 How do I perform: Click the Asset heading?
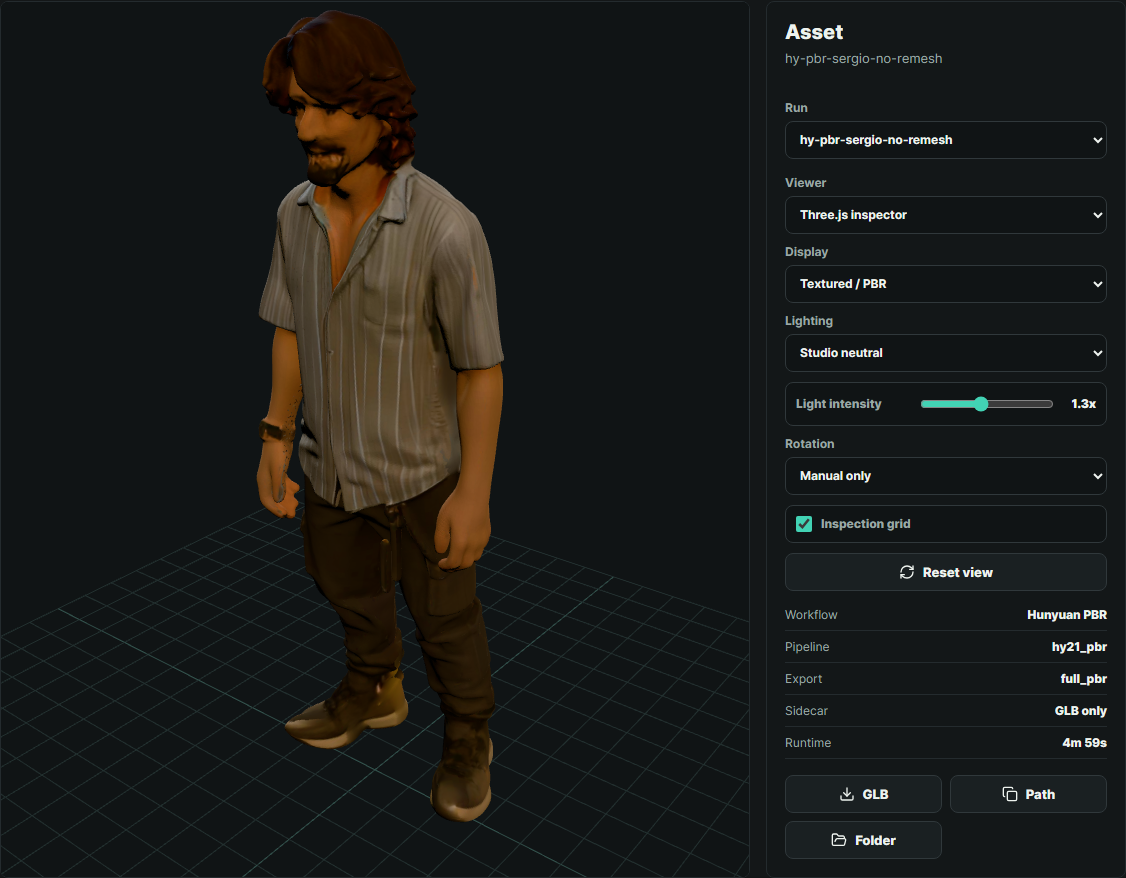(814, 32)
